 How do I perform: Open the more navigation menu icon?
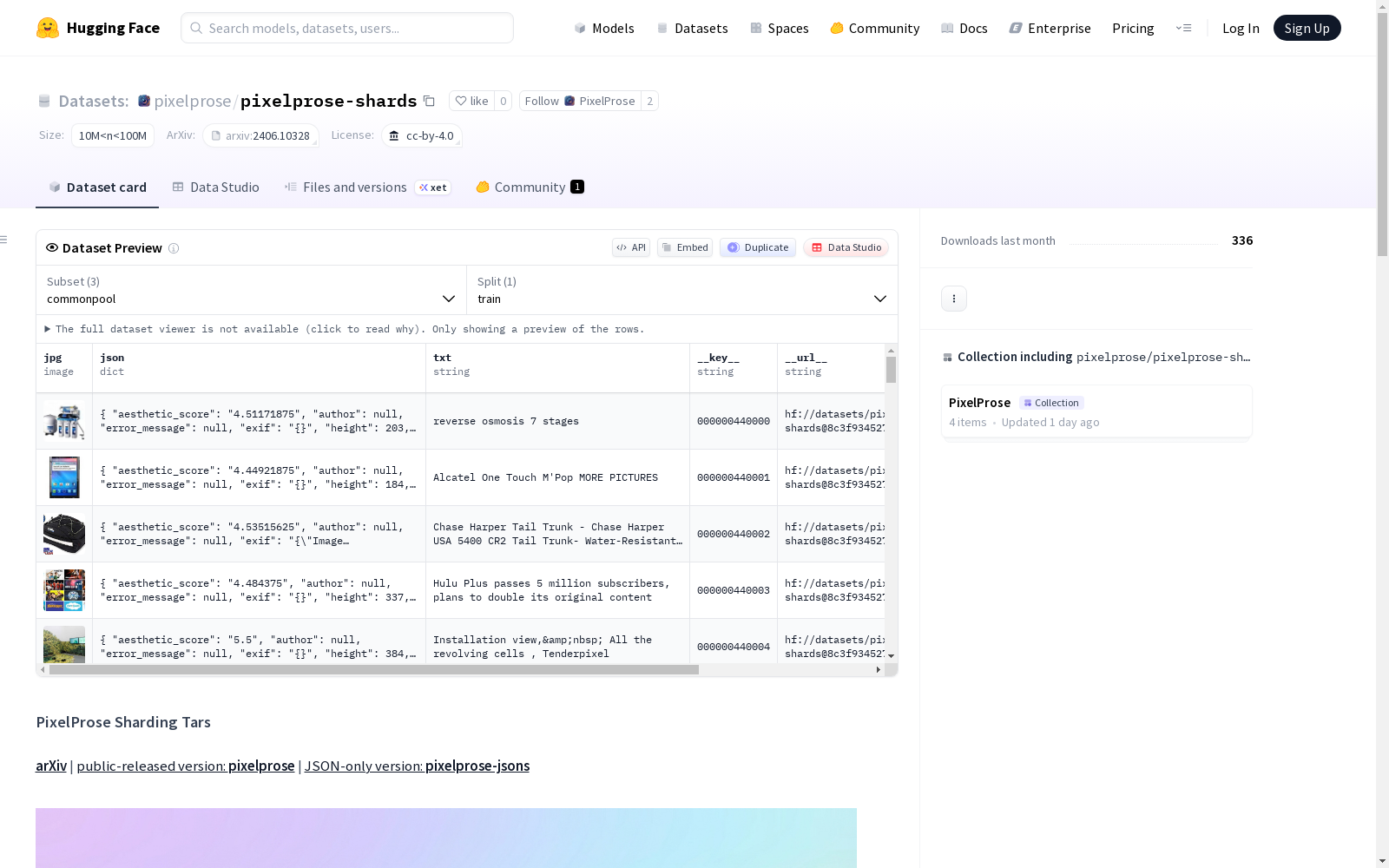click(1183, 28)
